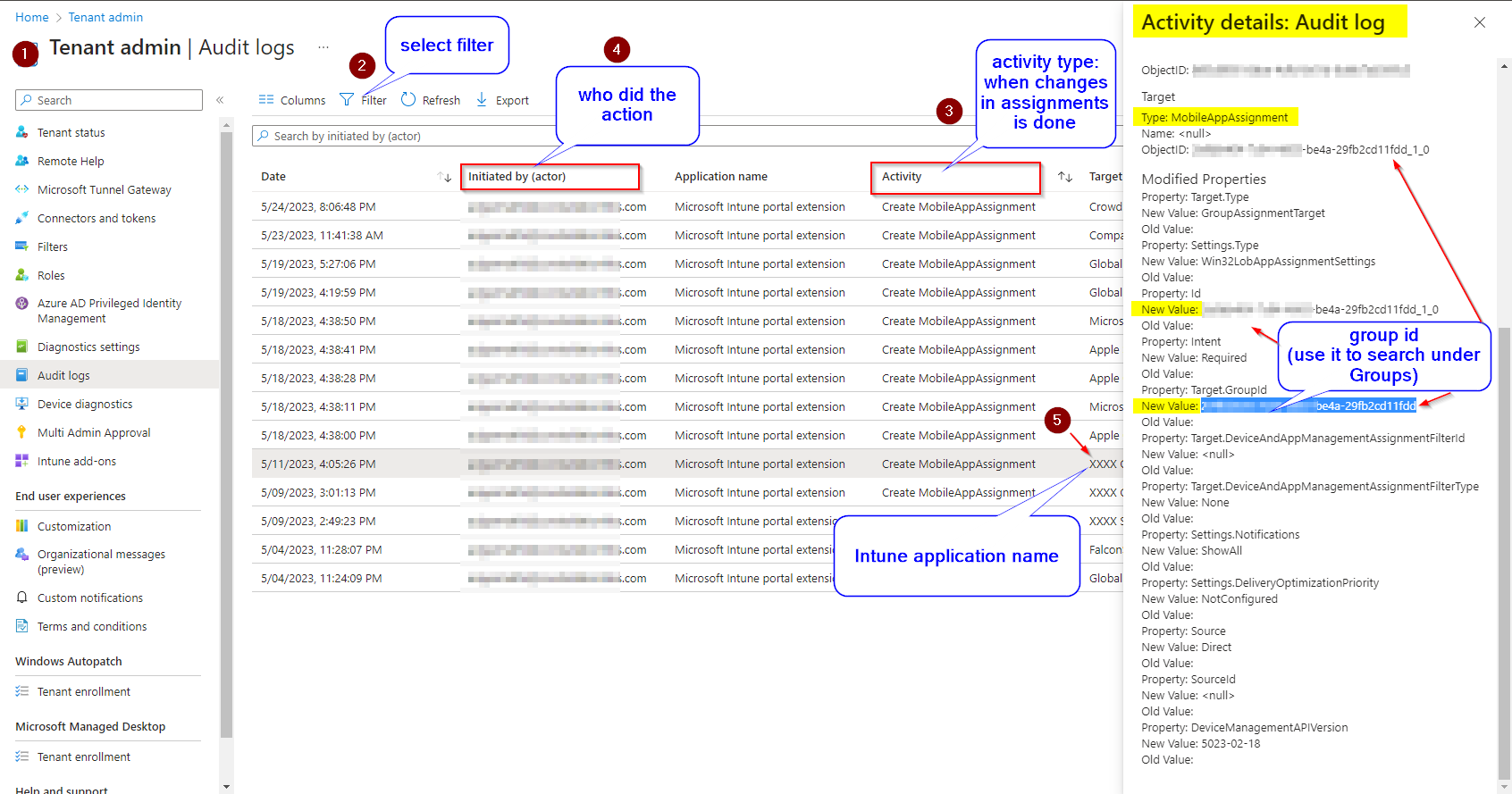The width and height of the screenshot is (1512, 794).
Task: Close the Activity details panel
Action: tap(1480, 22)
